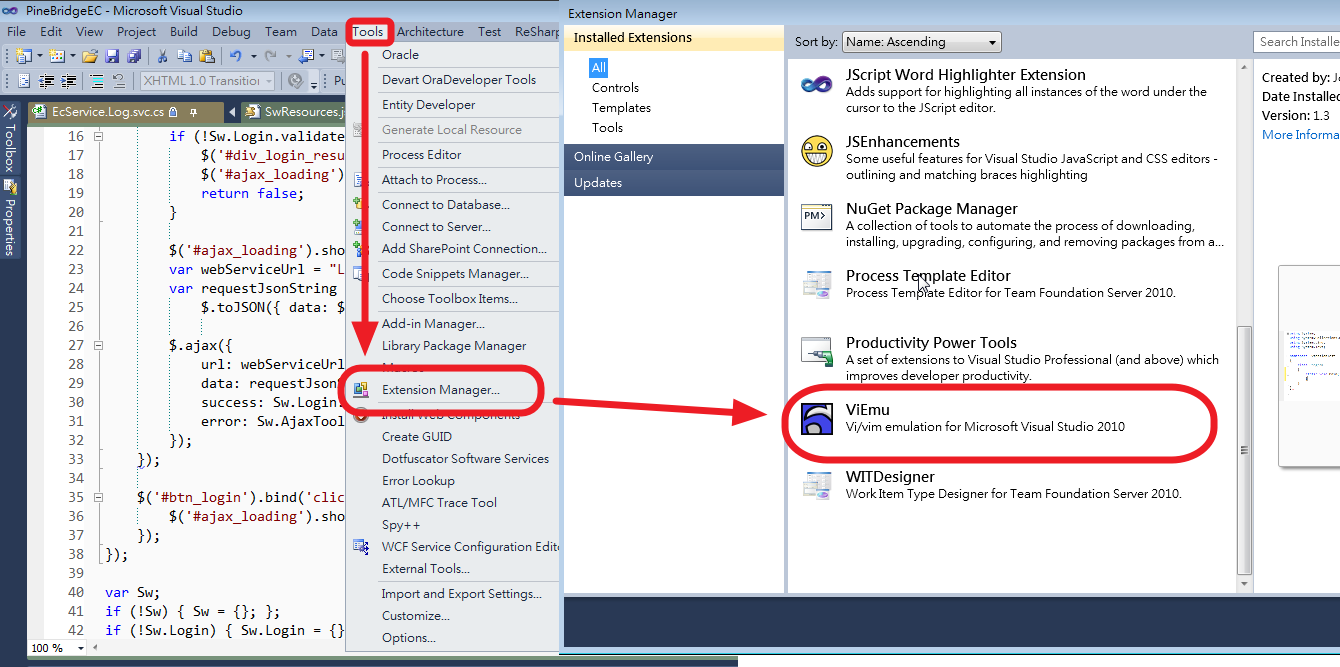Click the Copy toolbar icon
The width and height of the screenshot is (1340, 667).
(185, 56)
